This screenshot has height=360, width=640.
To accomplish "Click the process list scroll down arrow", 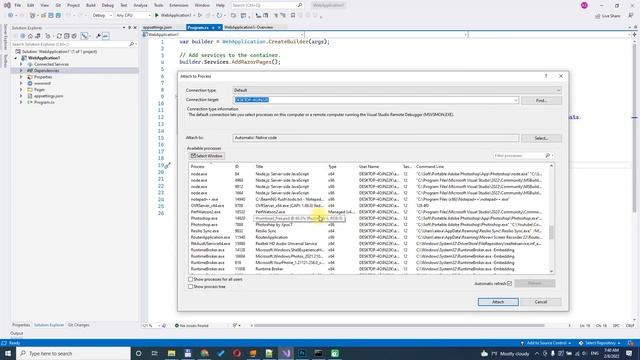I will point(551,271).
